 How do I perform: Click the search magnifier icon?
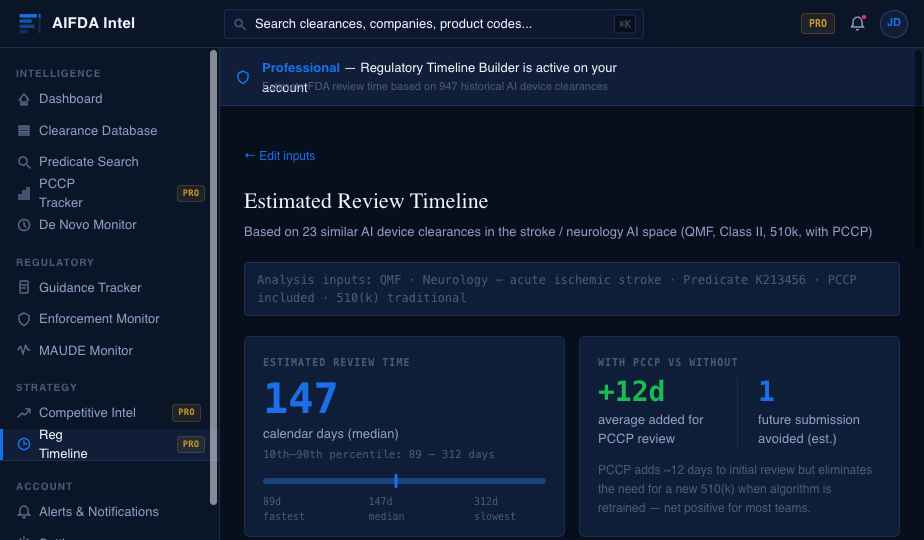pyautogui.click(x=239, y=24)
